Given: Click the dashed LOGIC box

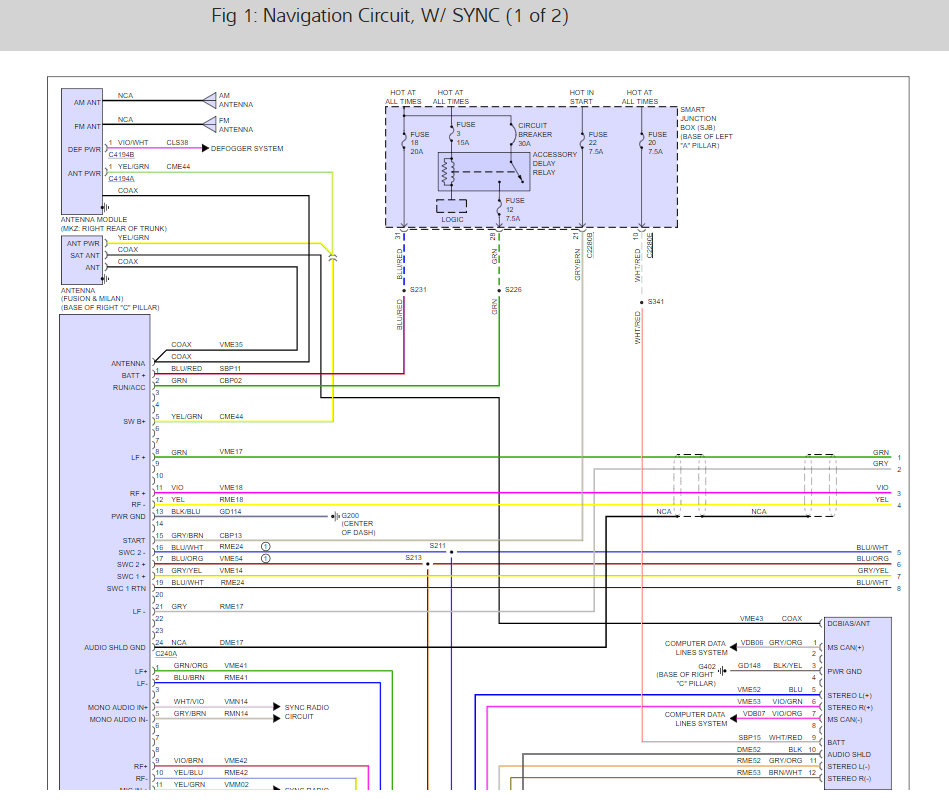Looking at the screenshot, I should pos(452,206).
